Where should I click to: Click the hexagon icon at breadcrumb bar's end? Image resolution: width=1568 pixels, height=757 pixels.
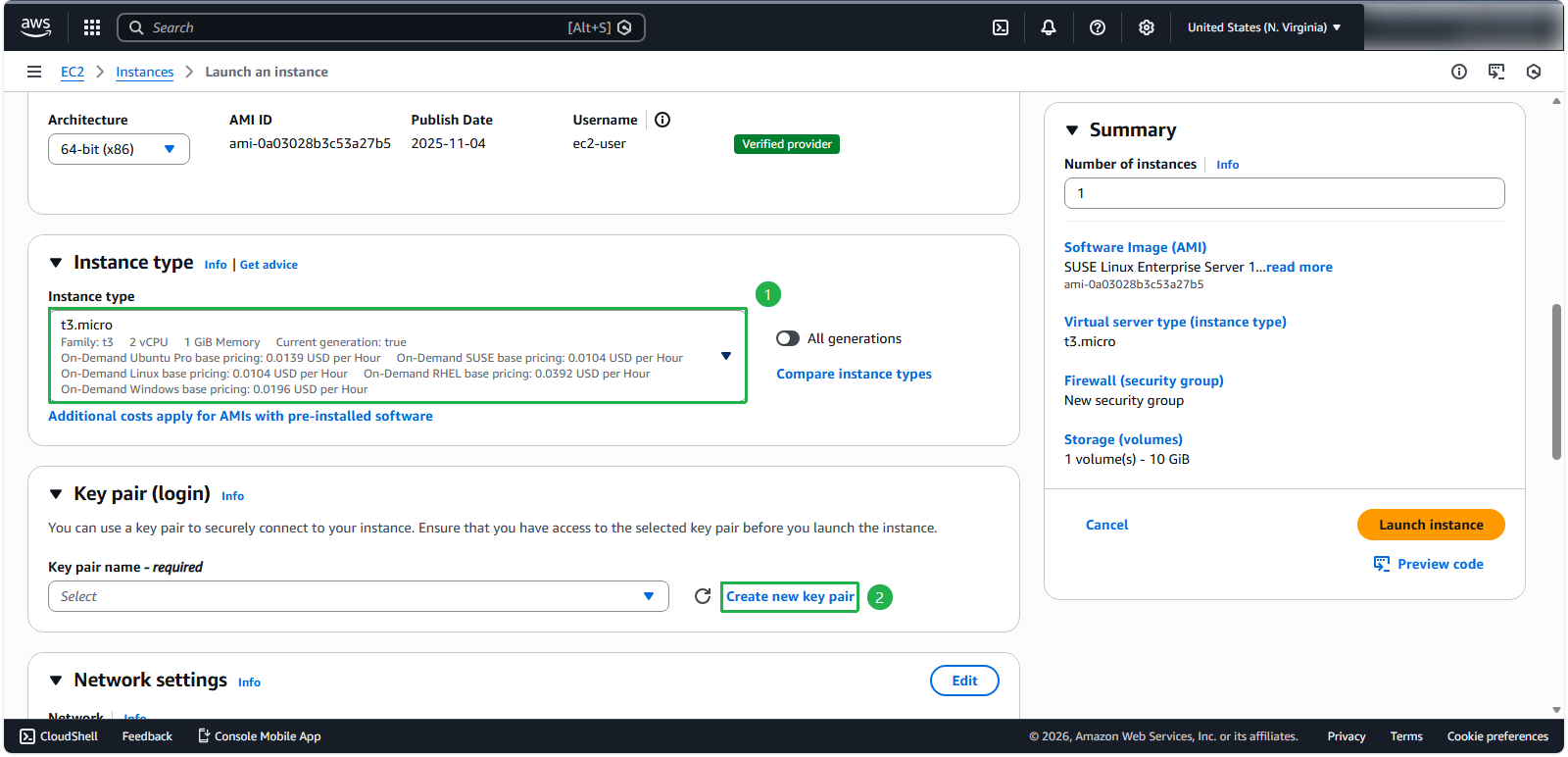click(1534, 72)
